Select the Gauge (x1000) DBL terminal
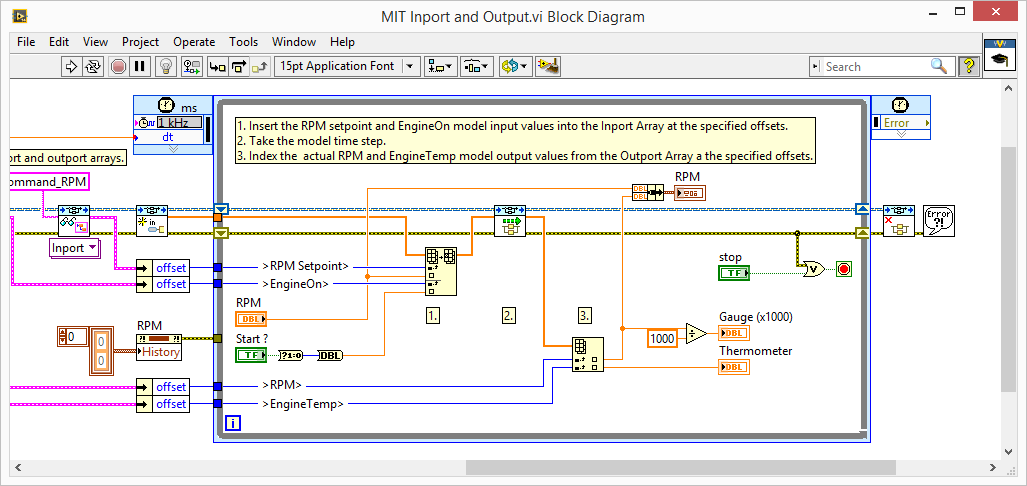The image size is (1027, 486). click(734, 333)
